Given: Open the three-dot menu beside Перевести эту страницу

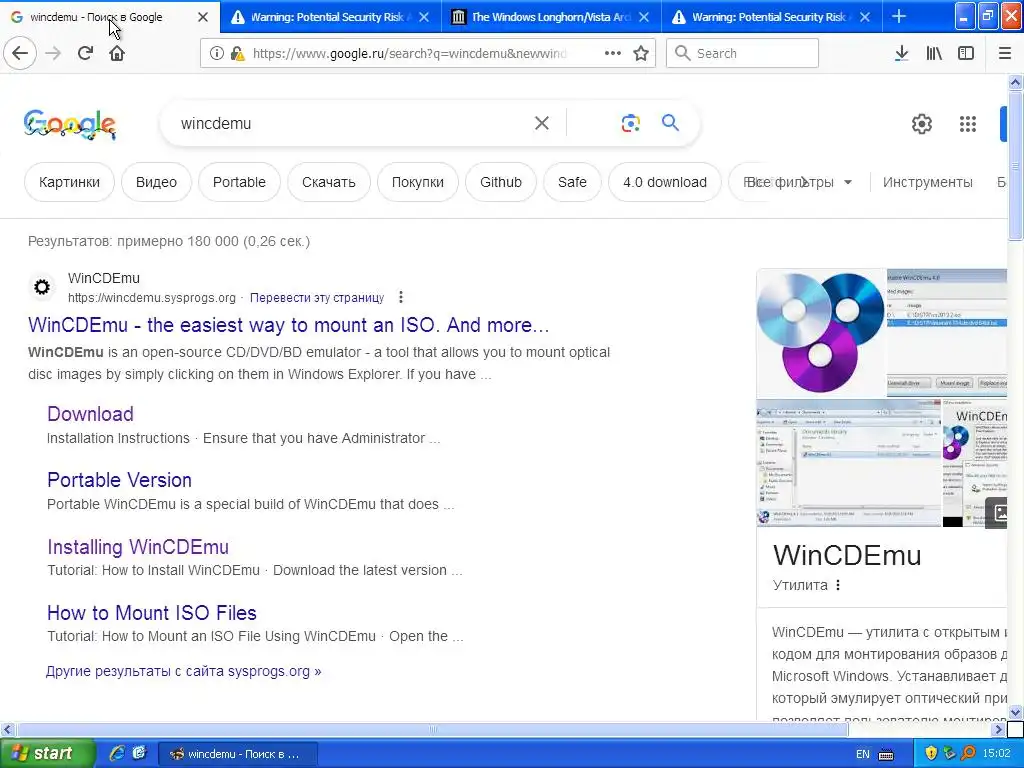Looking at the screenshot, I should (400, 297).
